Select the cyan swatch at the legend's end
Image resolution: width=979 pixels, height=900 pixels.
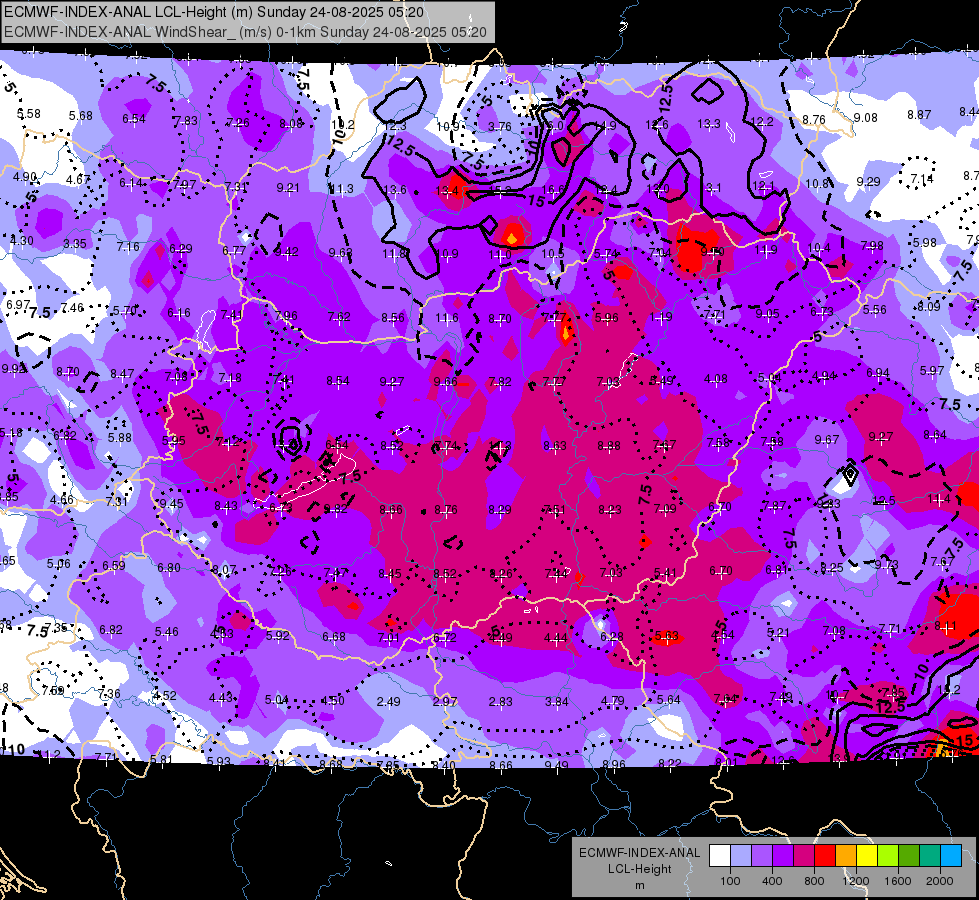(951, 856)
